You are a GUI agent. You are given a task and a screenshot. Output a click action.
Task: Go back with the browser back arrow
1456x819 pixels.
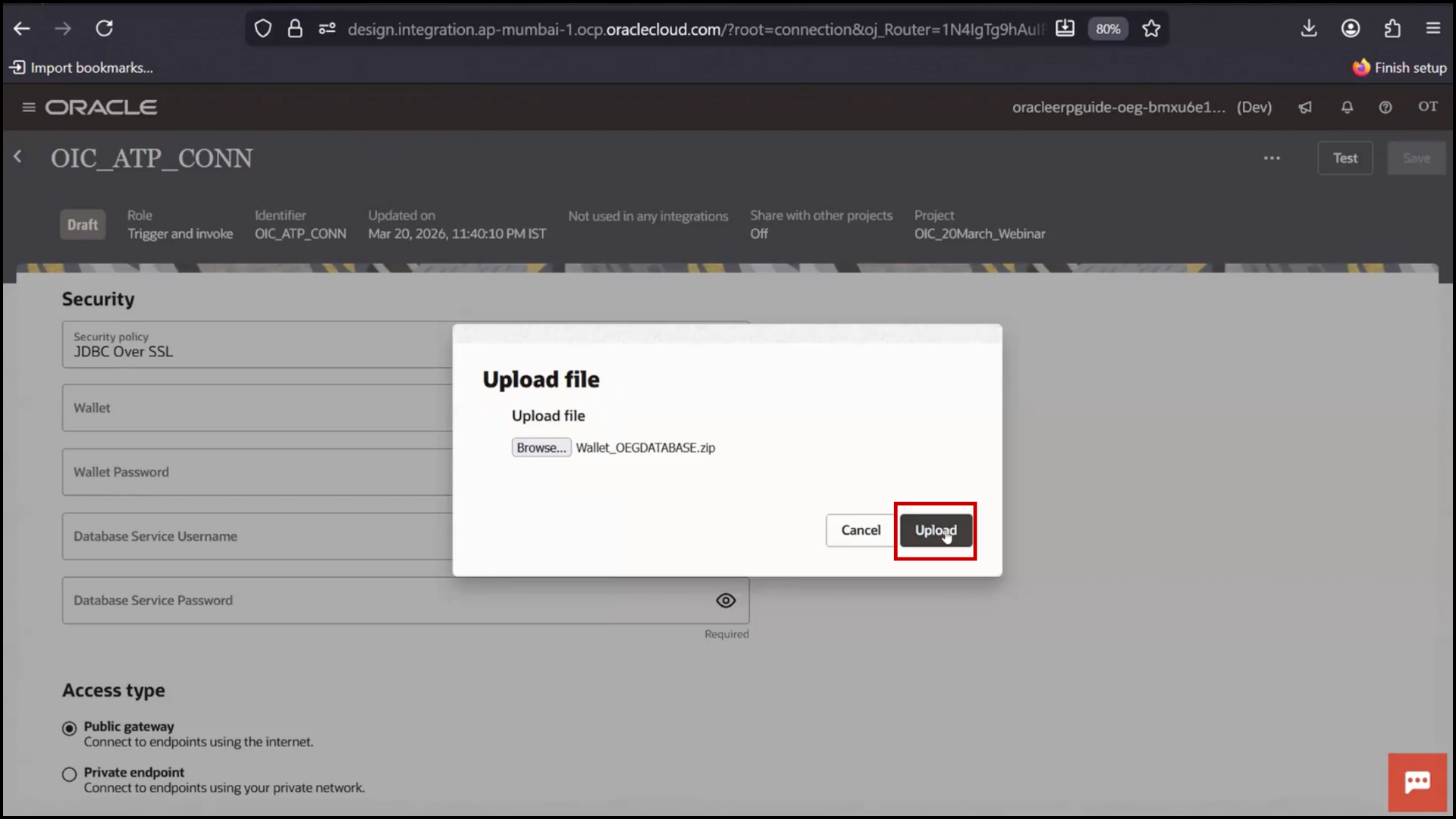point(22,29)
